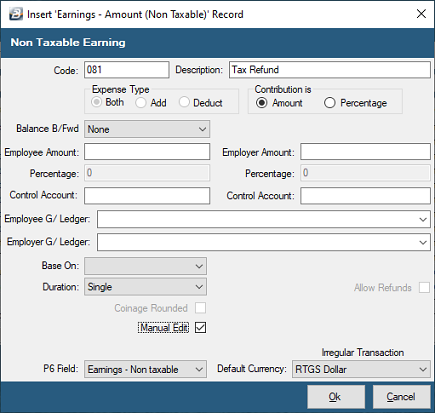Click the Description field with Tax Refund
This screenshot has height=413, width=435.
pos(330,70)
